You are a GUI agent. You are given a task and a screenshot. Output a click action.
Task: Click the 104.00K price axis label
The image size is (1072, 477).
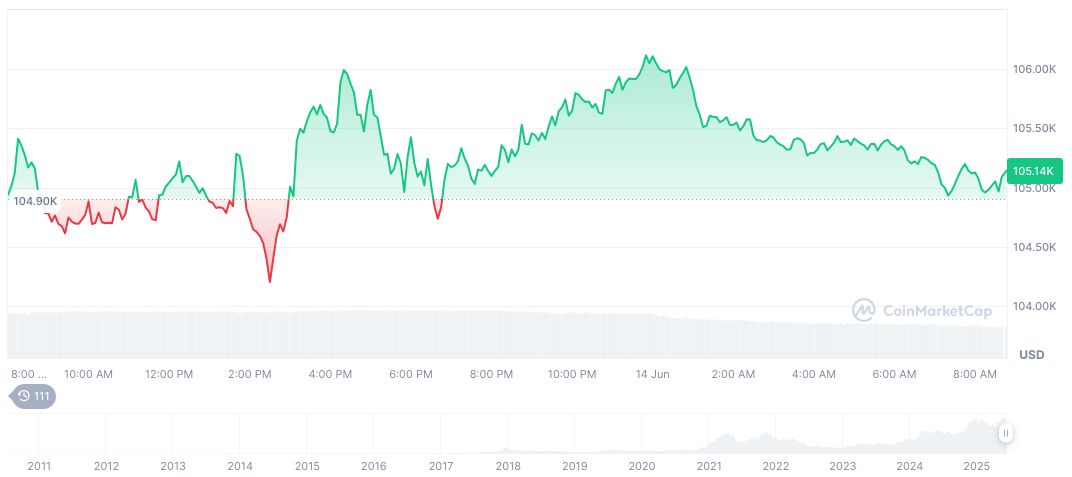click(1034, 306)
